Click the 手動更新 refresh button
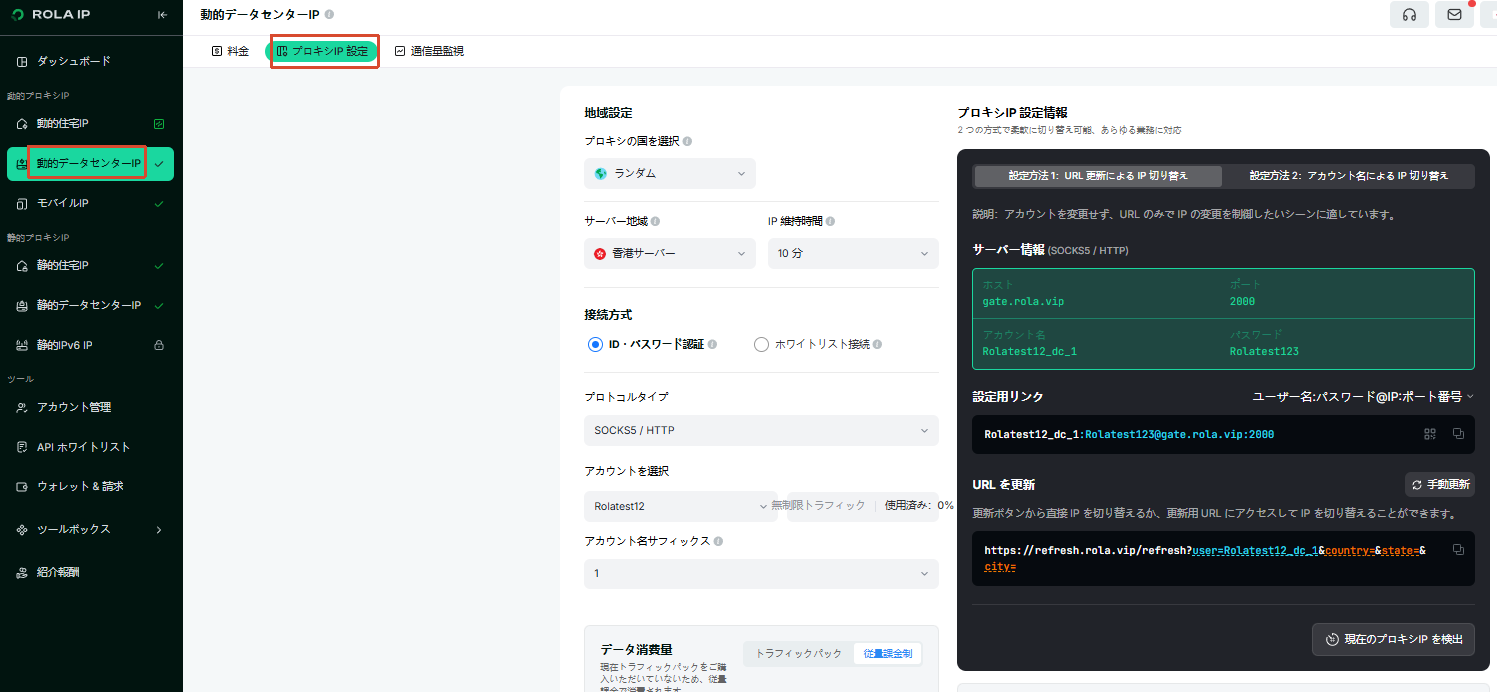 click(x=1440, y=484)
